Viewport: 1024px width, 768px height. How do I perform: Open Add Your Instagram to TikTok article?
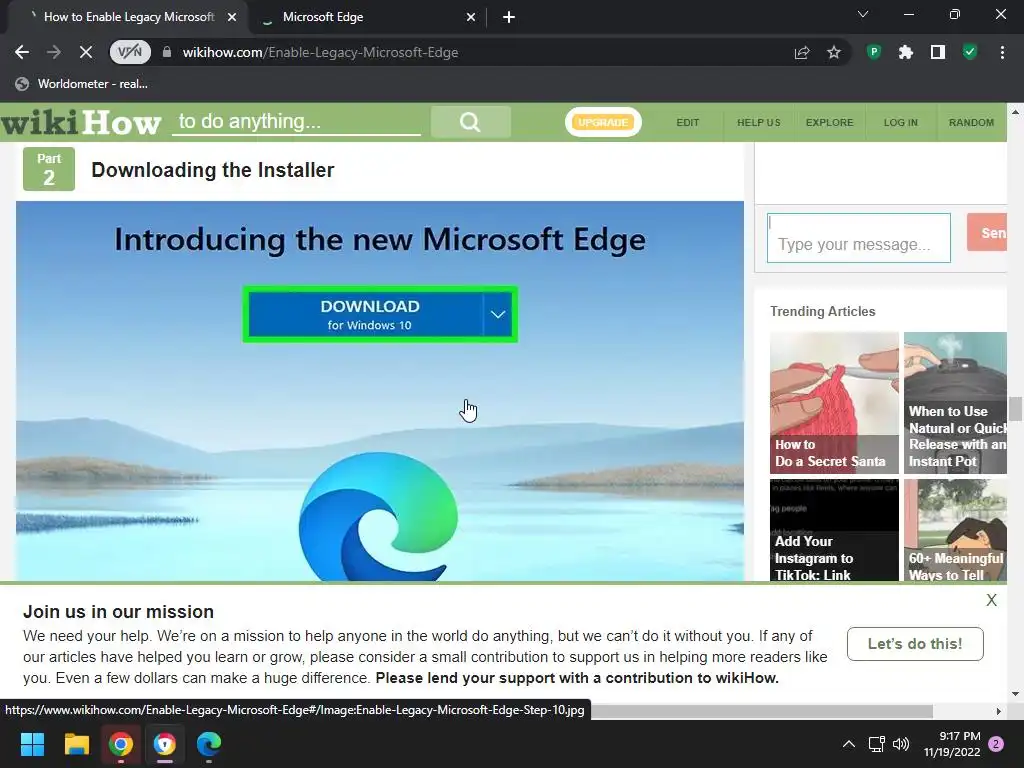(834, 530)
